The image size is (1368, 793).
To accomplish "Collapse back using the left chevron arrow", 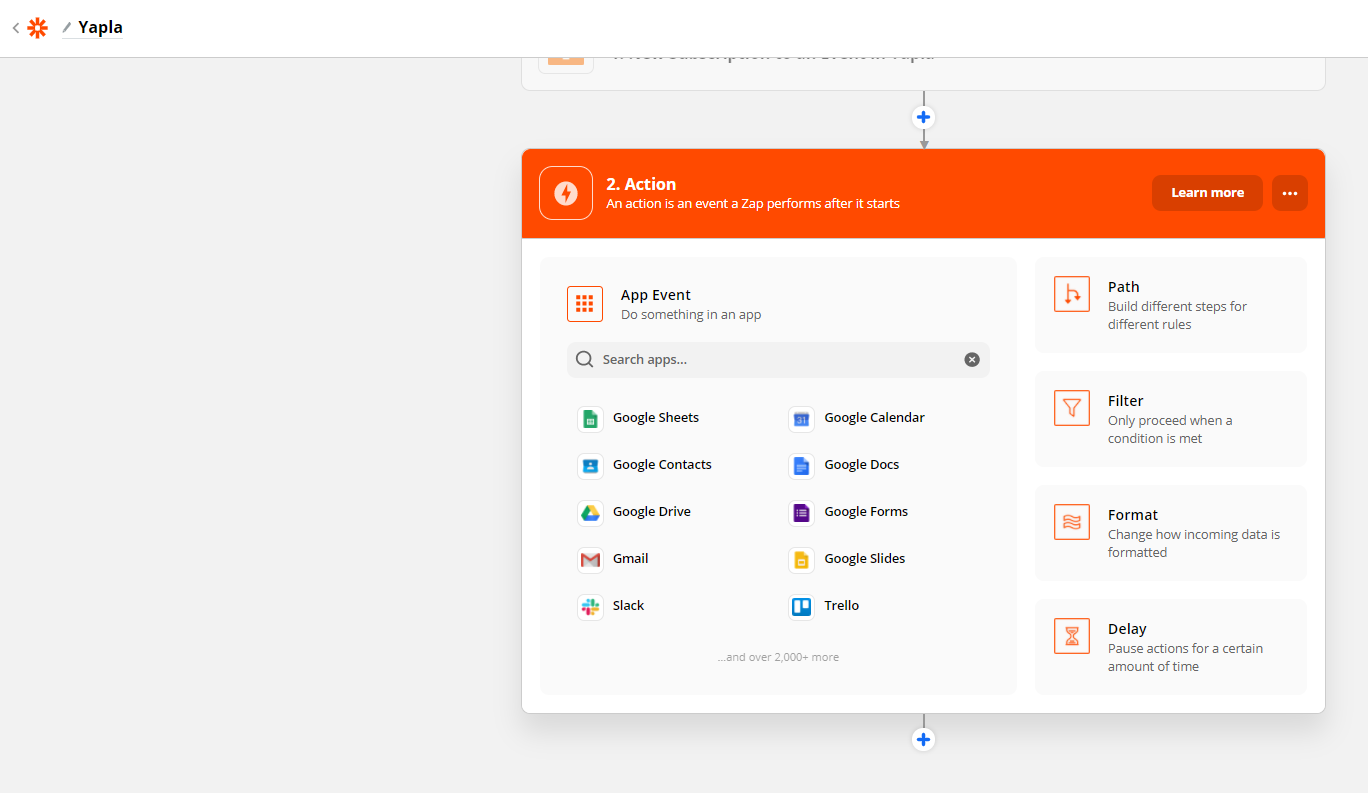I will (14, 27).
